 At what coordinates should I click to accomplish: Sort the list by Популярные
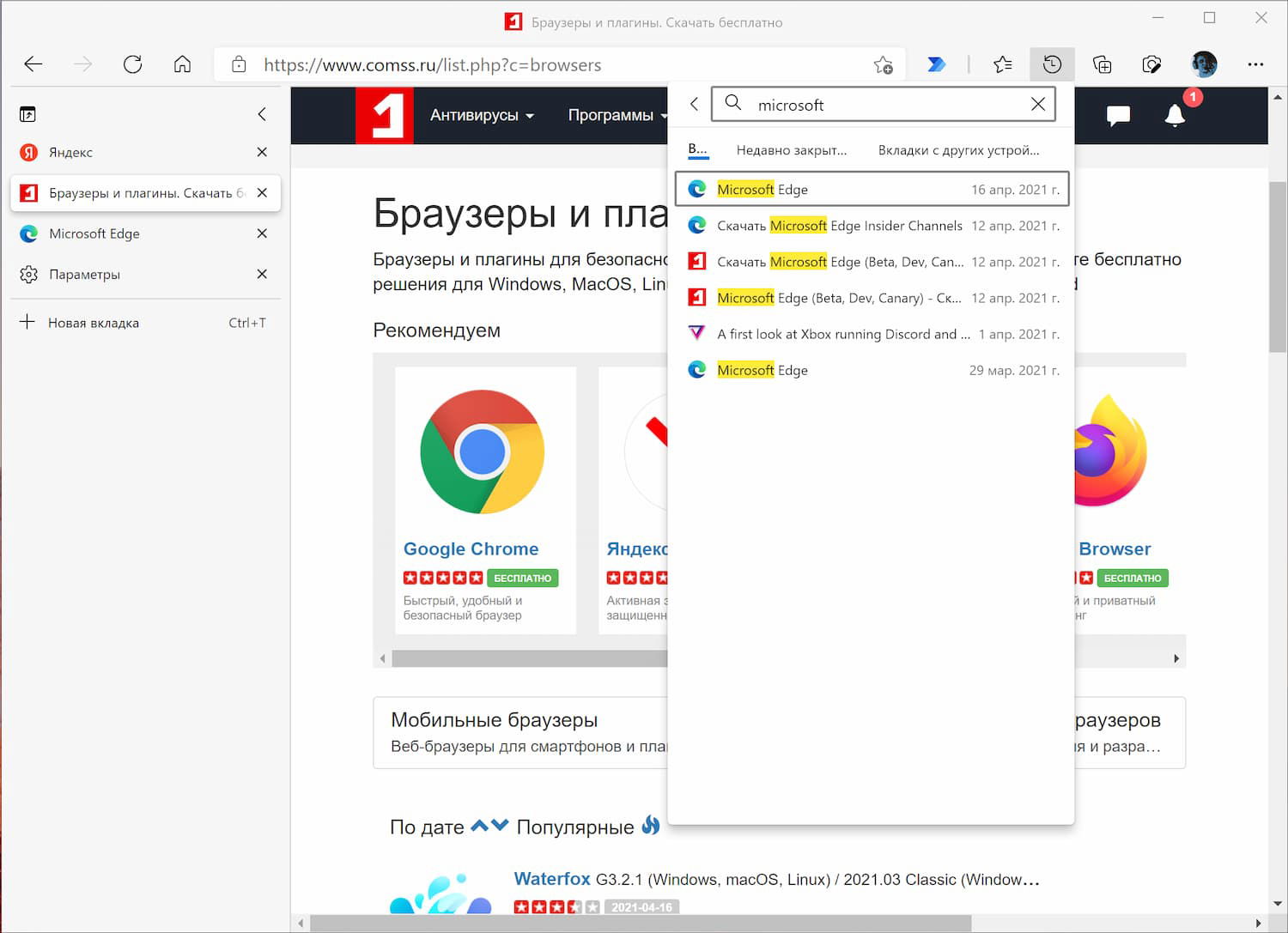(x=574, y=827)
